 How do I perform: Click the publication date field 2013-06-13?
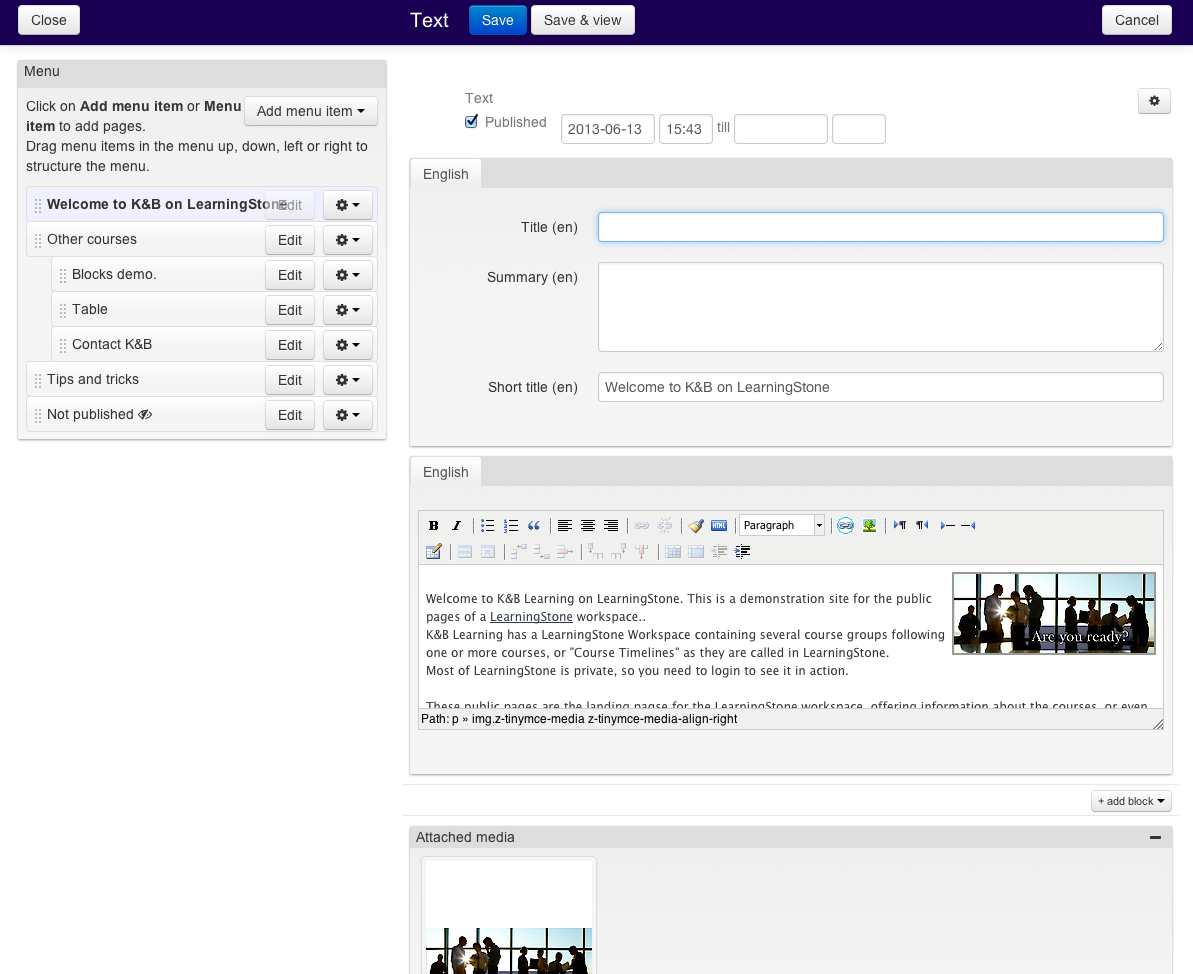[607, 129]
